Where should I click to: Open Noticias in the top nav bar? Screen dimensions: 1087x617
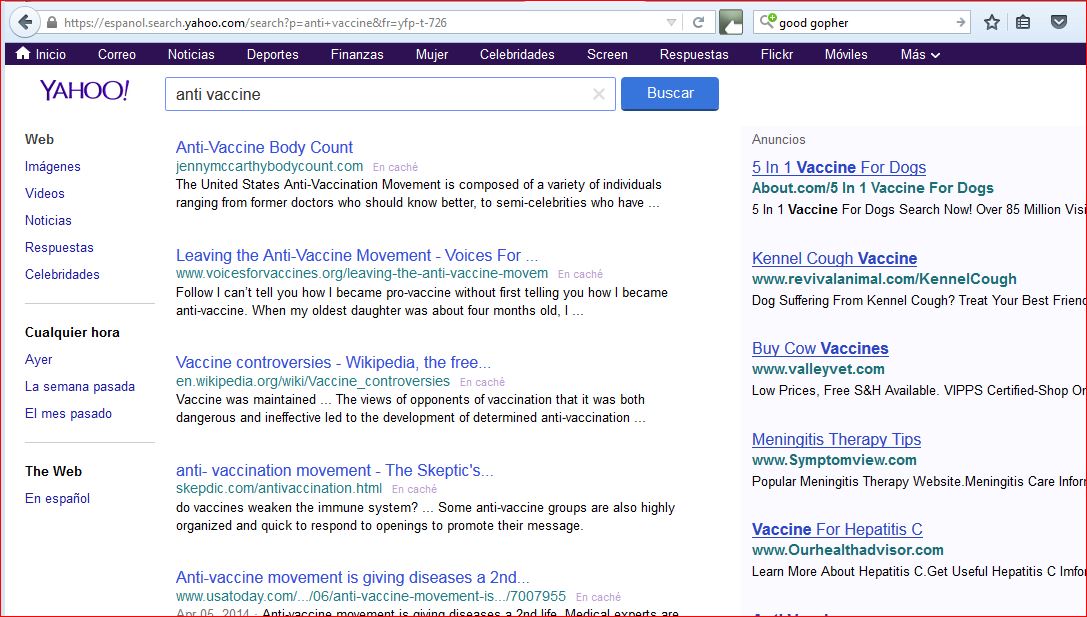191,54
